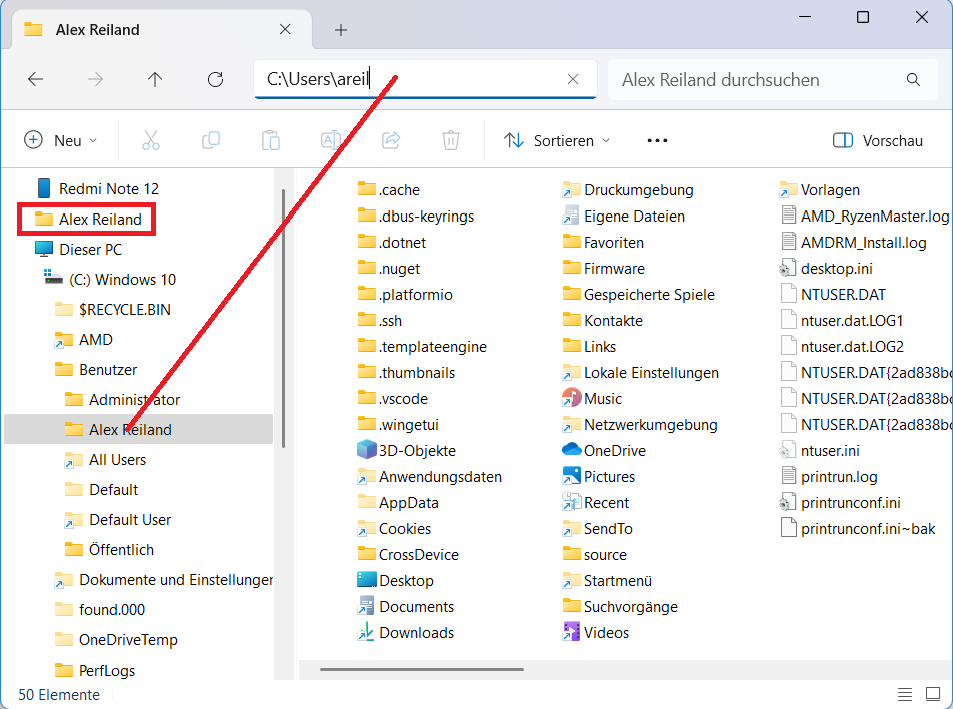Select the Downloads folder icon

pyautogui.click(x=366, y=632)
